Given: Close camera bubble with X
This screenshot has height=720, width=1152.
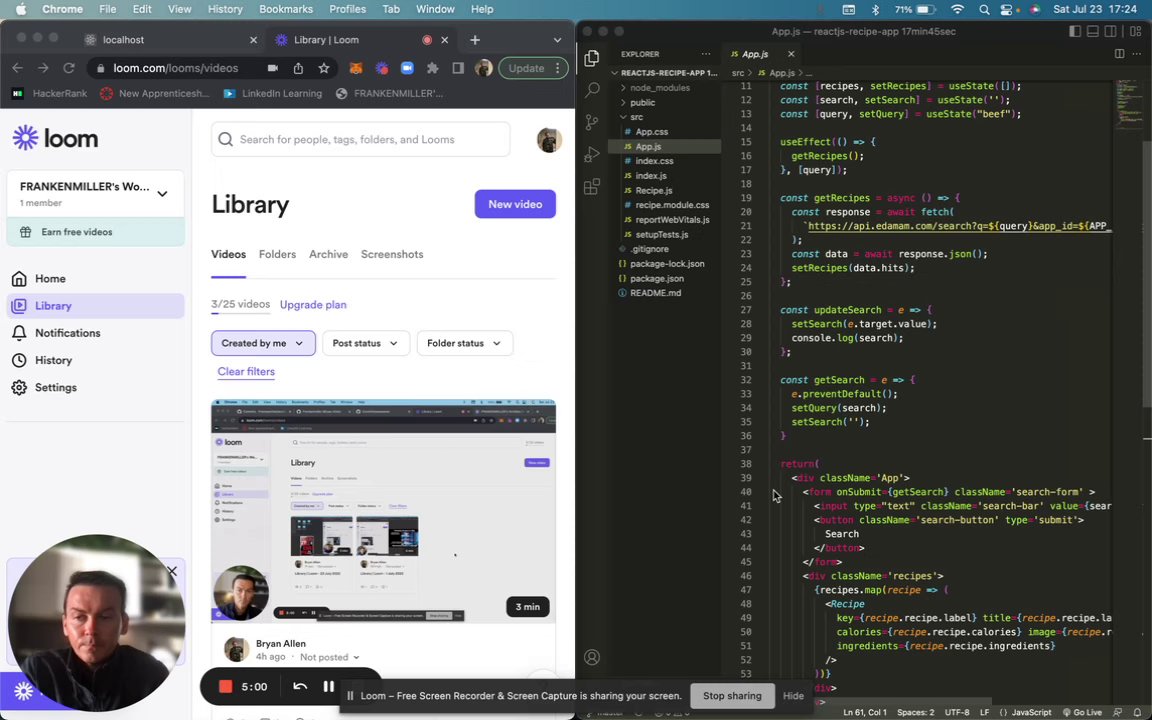Looking at the screenshot, I should 172,571.
